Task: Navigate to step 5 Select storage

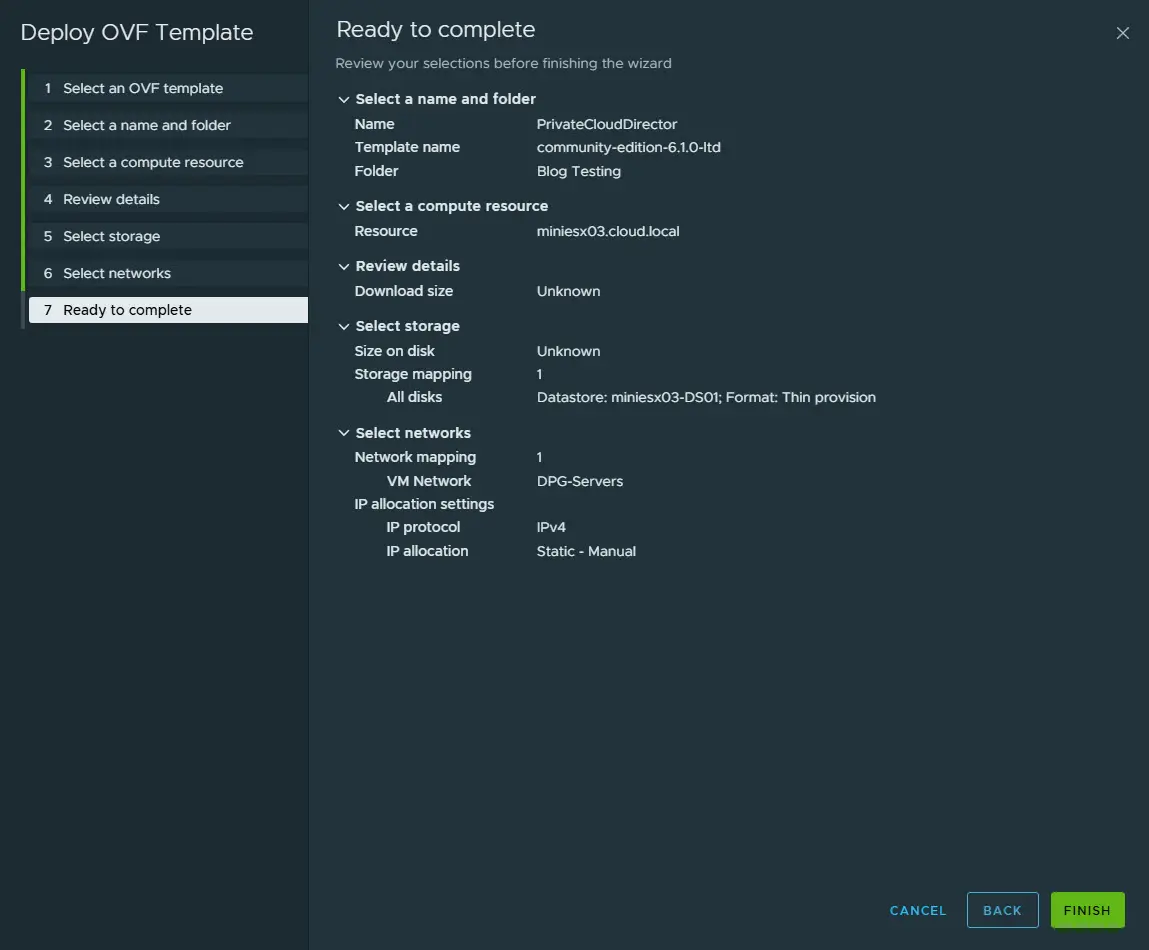Action: [x=111, y=236]
